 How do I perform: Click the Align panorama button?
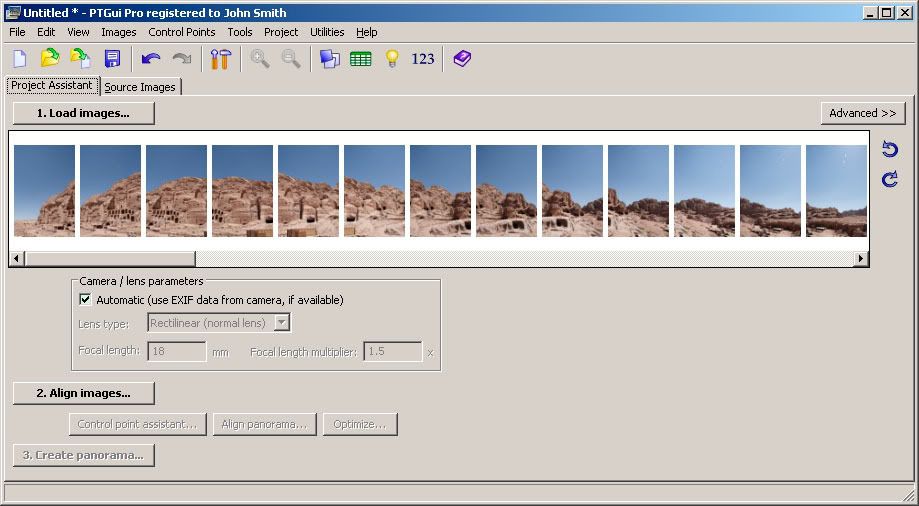coord(264,424)
